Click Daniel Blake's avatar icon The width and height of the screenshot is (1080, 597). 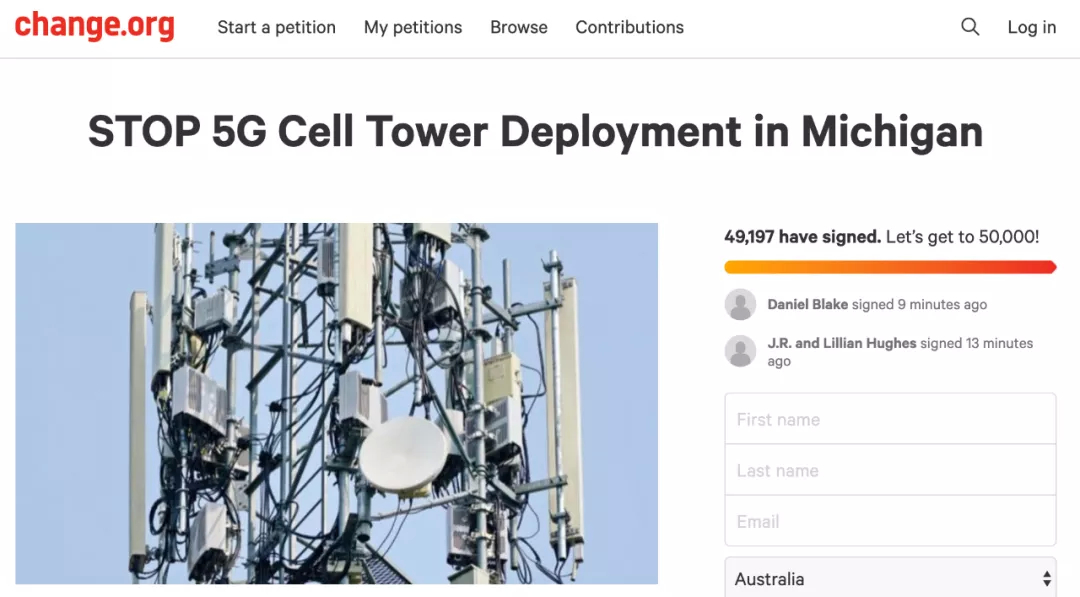(740, 304)
